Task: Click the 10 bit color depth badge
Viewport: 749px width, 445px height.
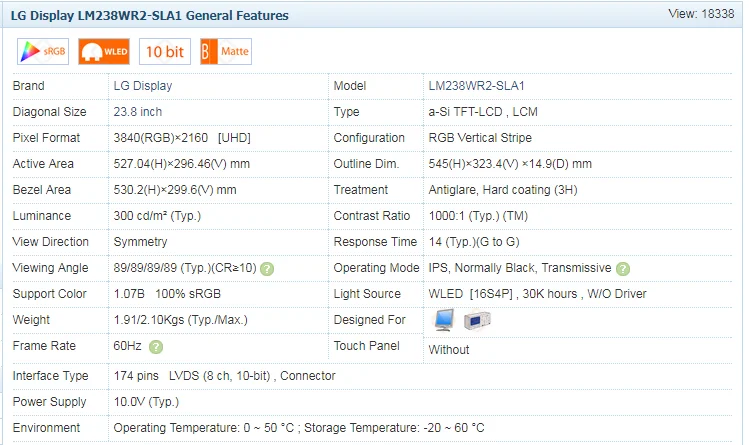Action: (164, 51)
